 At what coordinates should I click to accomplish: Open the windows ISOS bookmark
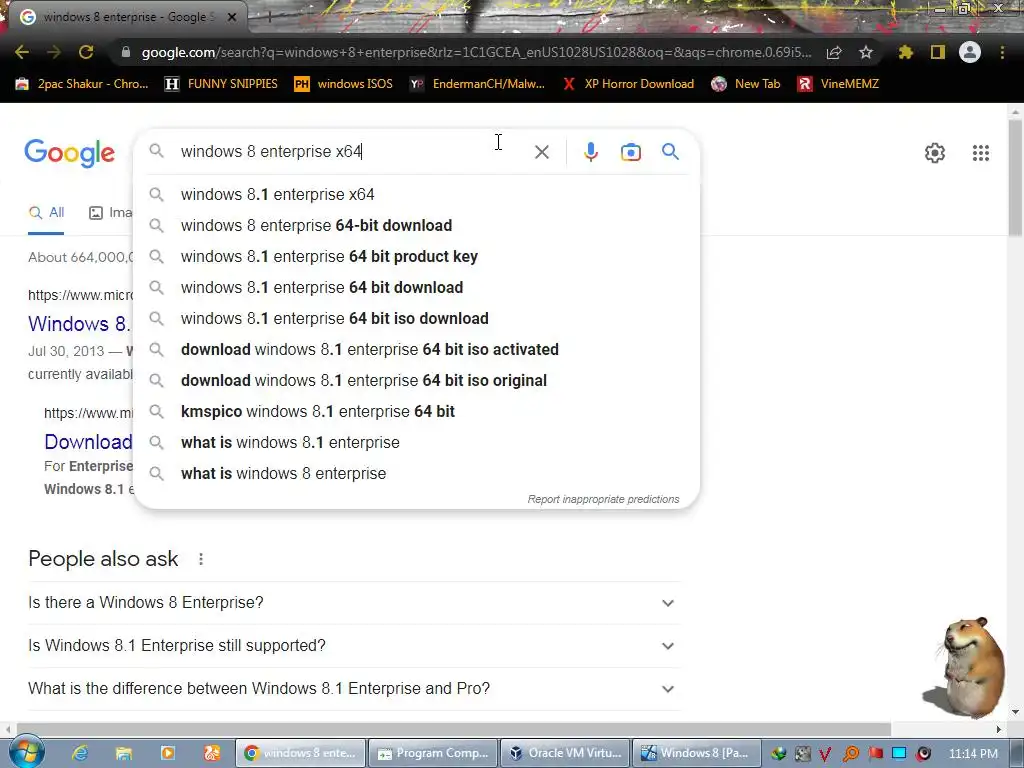(x=344, y=84)
